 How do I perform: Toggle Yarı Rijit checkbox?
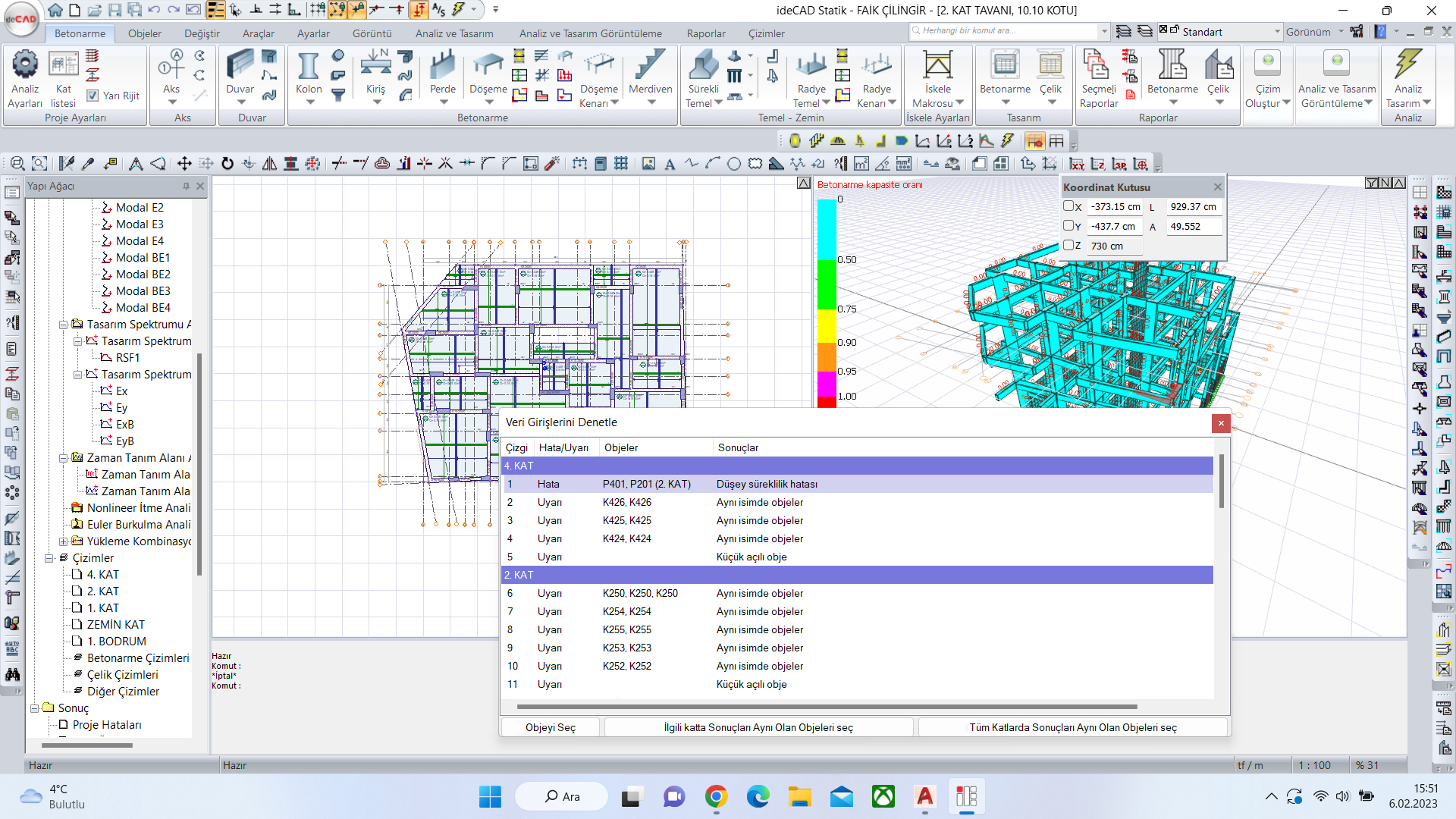pyautogui.click(x=93, y=96)
